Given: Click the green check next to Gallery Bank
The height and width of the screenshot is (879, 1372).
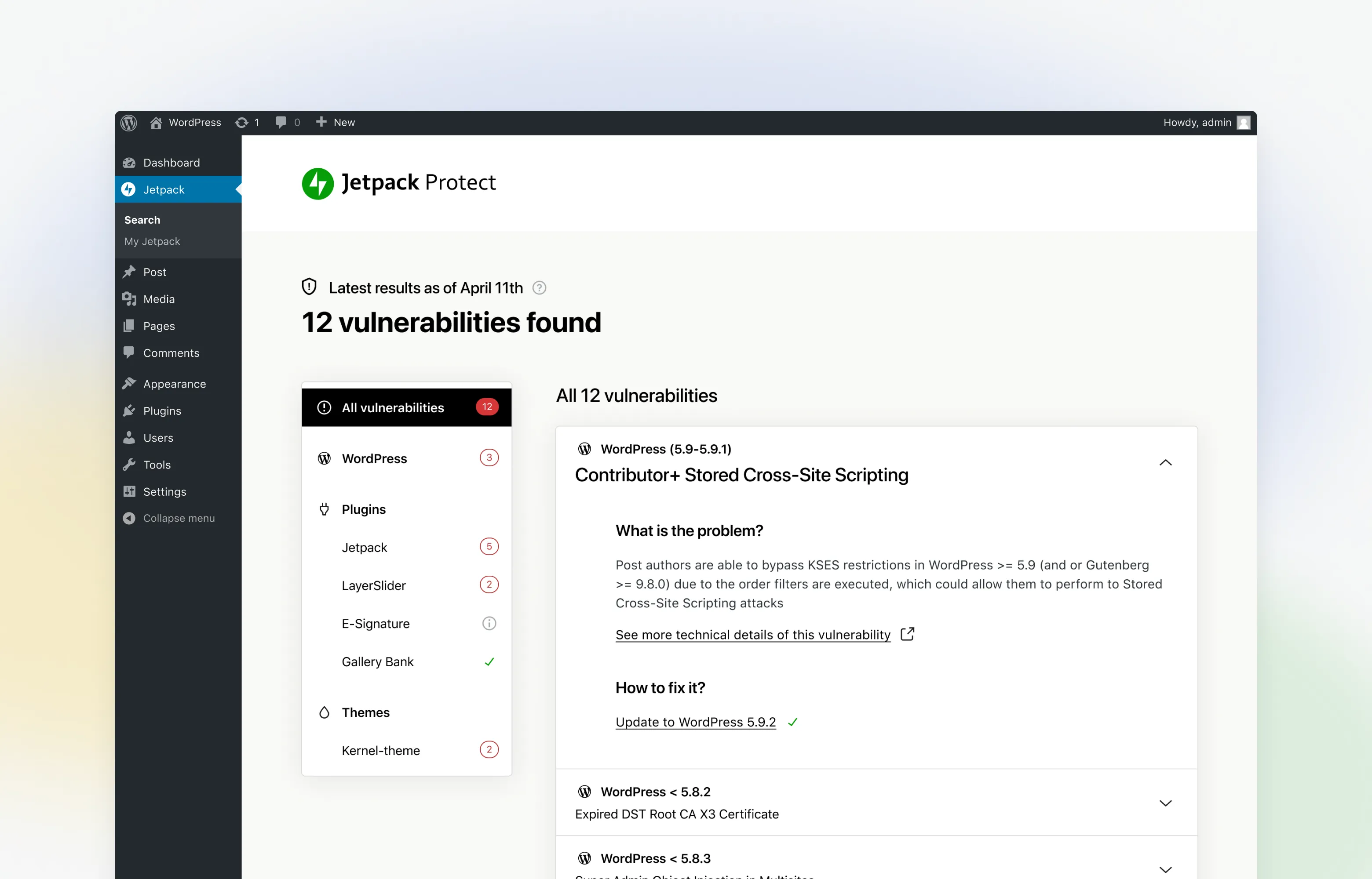Looking at the screenshot, I should (489, 661).
